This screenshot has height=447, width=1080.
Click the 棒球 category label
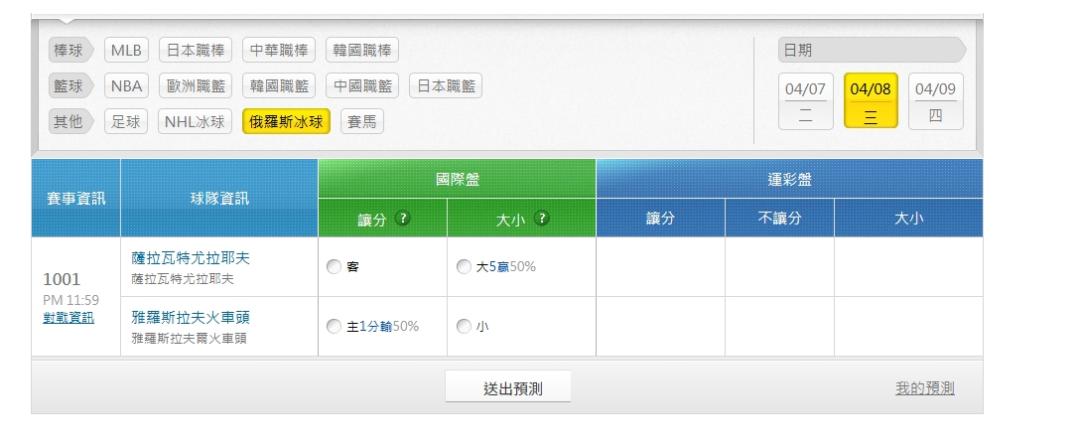pyautogui.click(x=69, y=50)
